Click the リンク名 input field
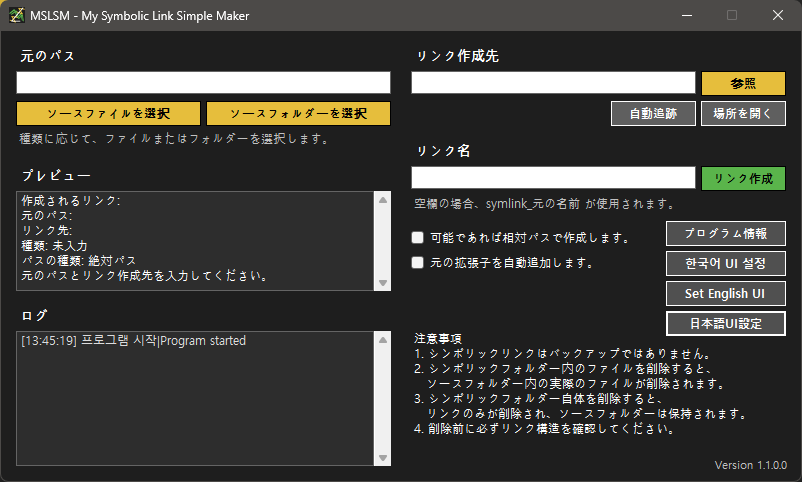802x482 pixels. click(x=553, y=178)
